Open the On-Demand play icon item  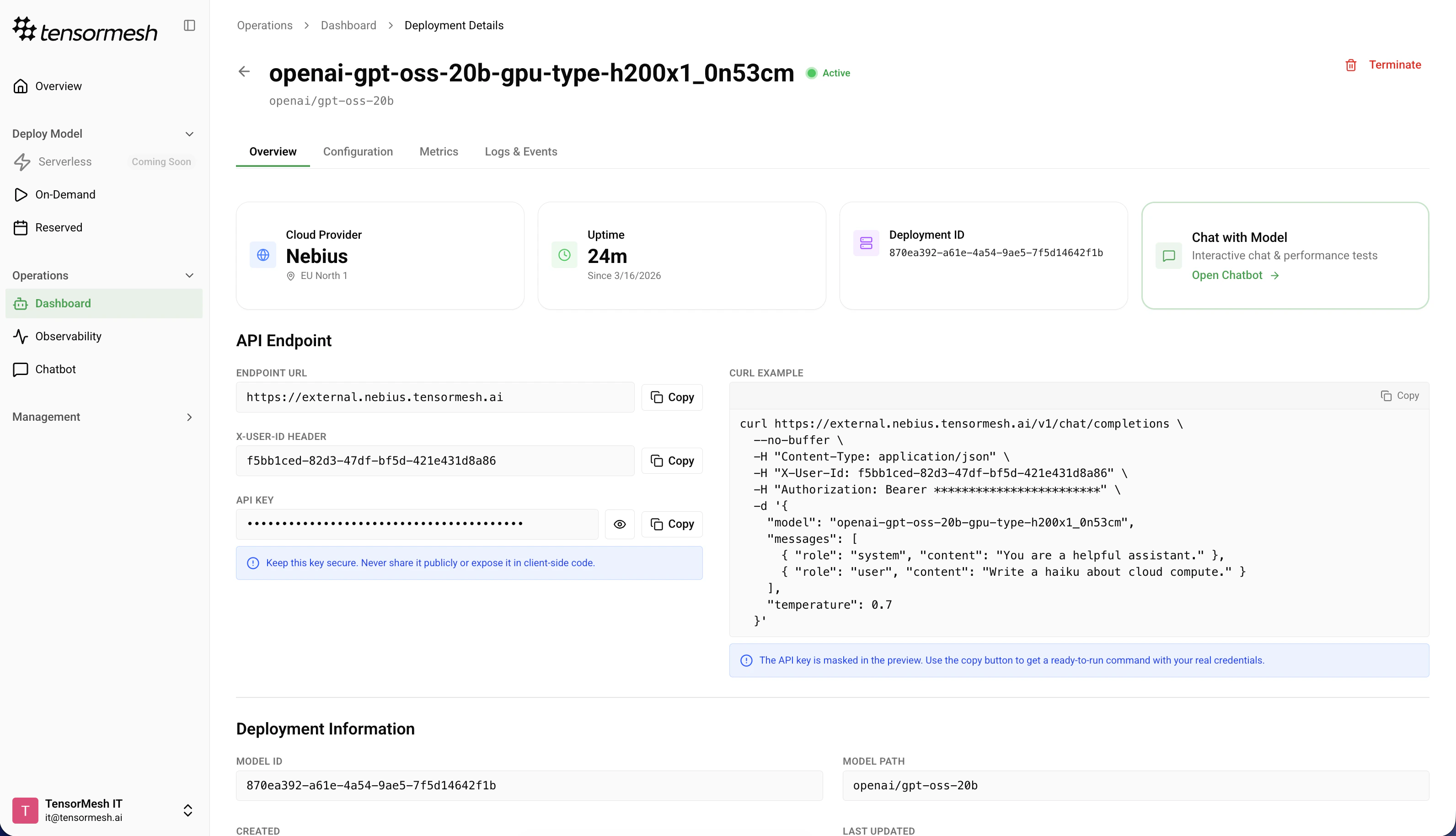[x=21, y=195]
